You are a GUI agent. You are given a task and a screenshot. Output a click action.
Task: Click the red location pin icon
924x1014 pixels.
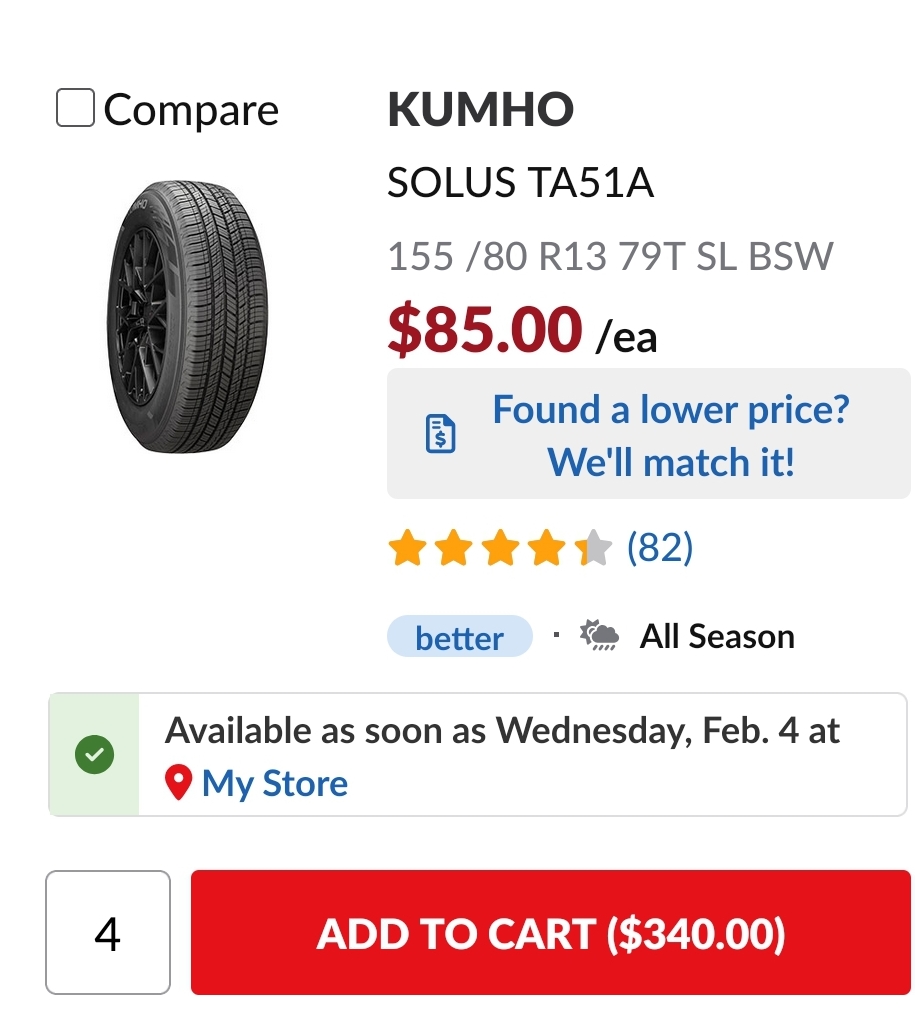coord(179,784)
